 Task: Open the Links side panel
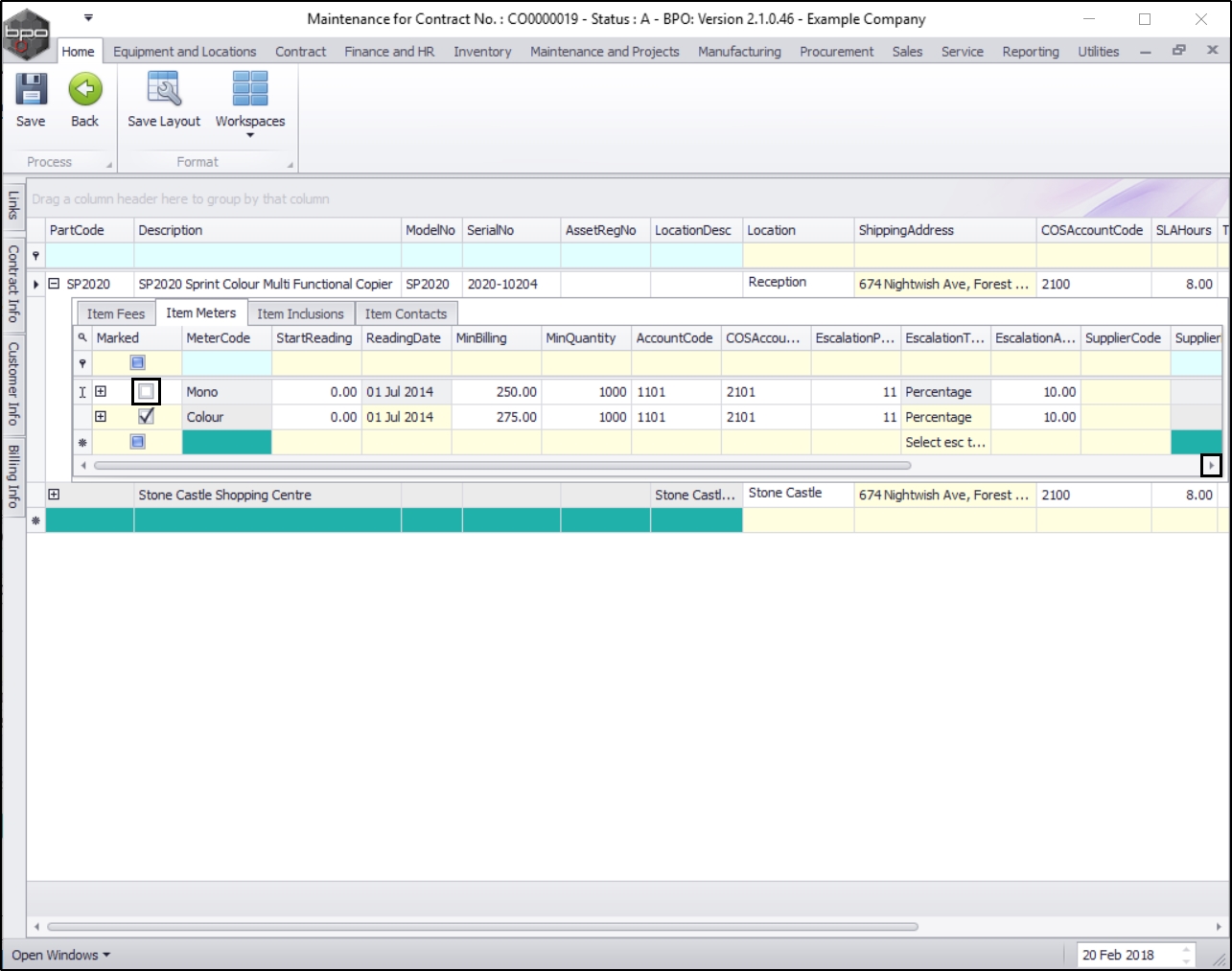tap(13, 205)
